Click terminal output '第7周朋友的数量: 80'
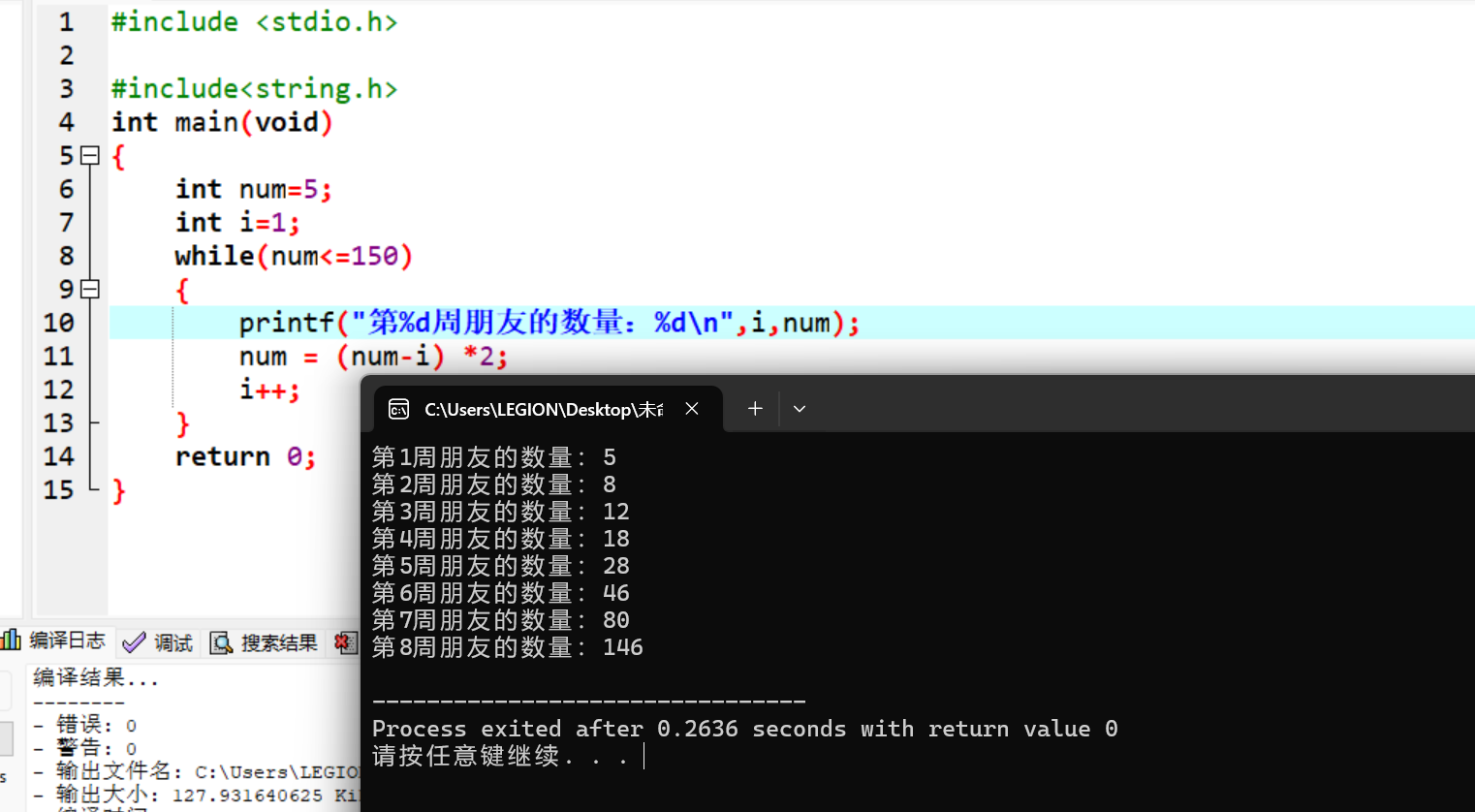1475x812 pixels. point(501,620)
